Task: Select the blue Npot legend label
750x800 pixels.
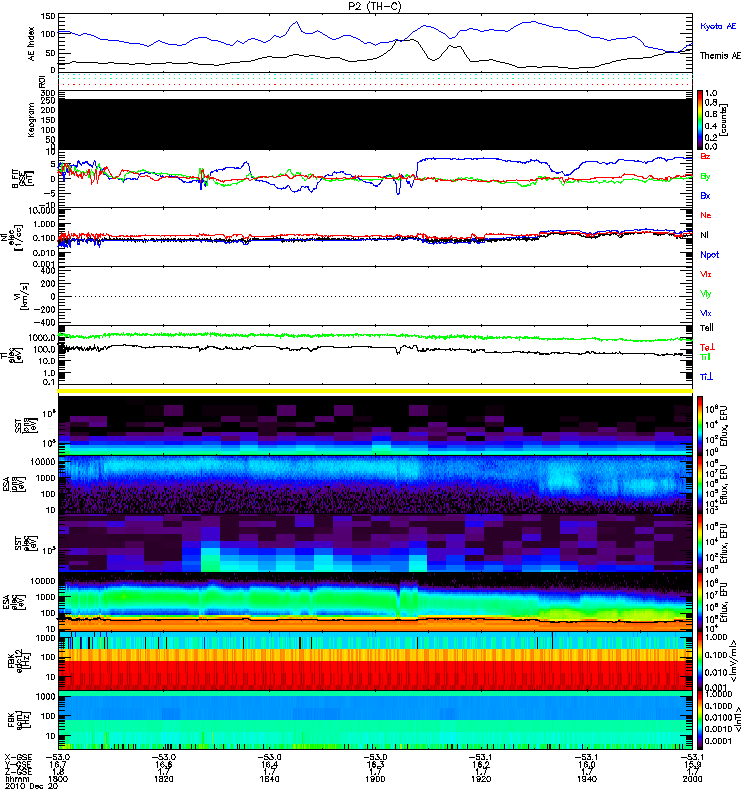Action: click(x=710, y=255)
